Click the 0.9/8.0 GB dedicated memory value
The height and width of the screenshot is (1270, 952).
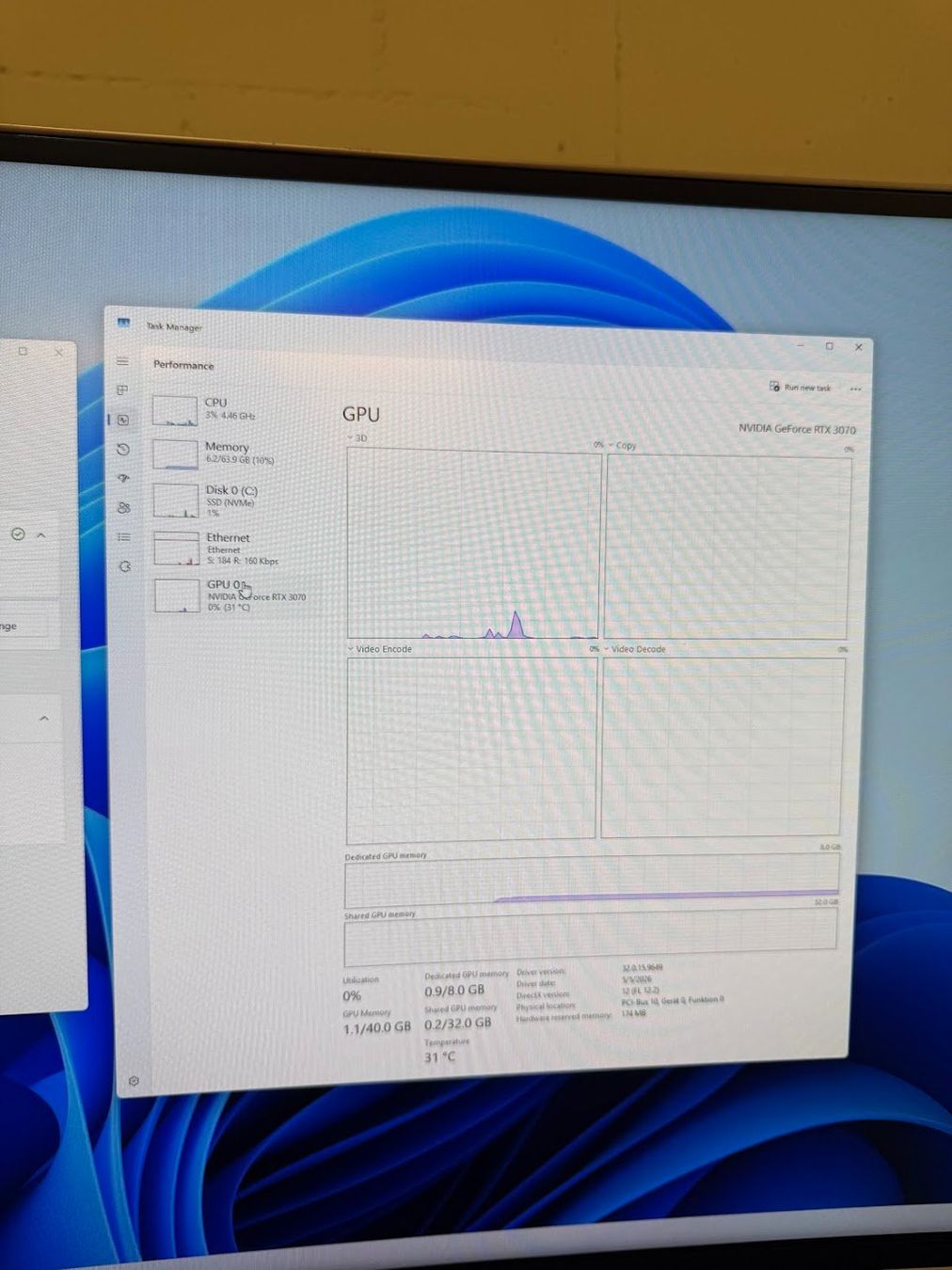click(x=454, y=991)
